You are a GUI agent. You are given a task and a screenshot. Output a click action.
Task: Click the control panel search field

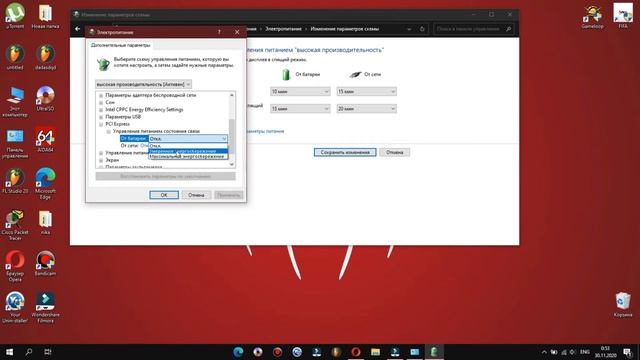[473, 29]
